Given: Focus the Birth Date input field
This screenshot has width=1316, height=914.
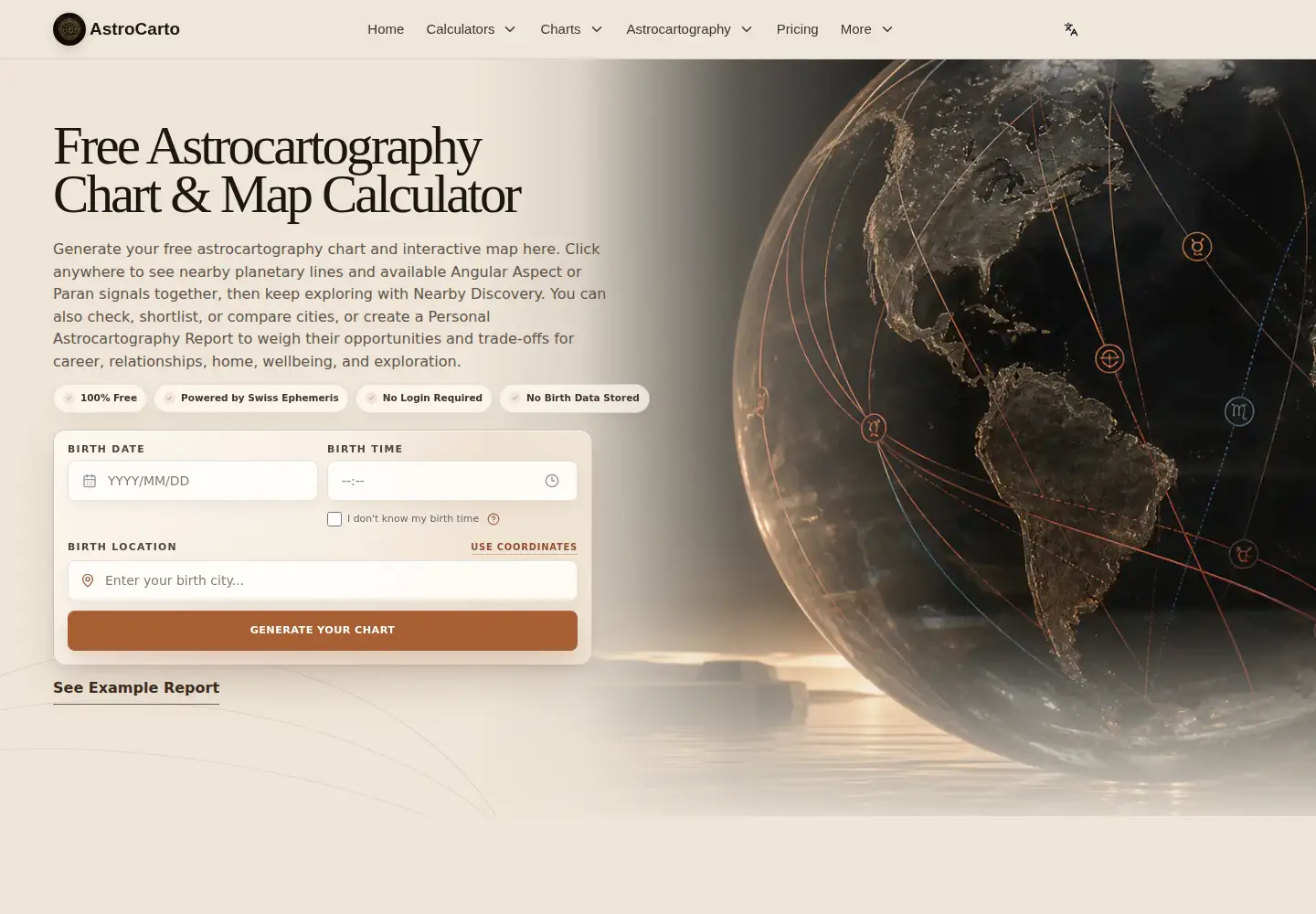Looking at the screenshot, I should (x=193, y=481).
